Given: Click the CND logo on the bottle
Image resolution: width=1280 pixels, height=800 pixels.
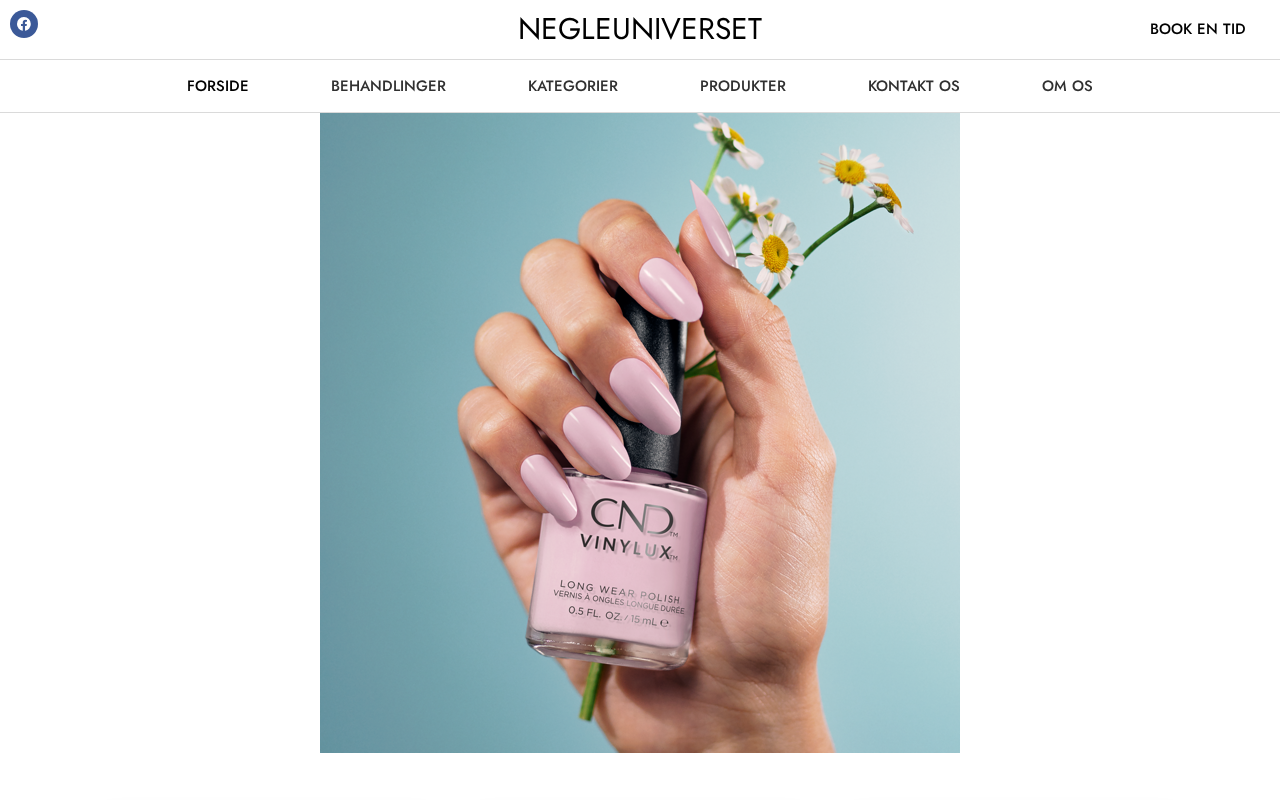Looking at the screenshot, I should coord(632,517).
